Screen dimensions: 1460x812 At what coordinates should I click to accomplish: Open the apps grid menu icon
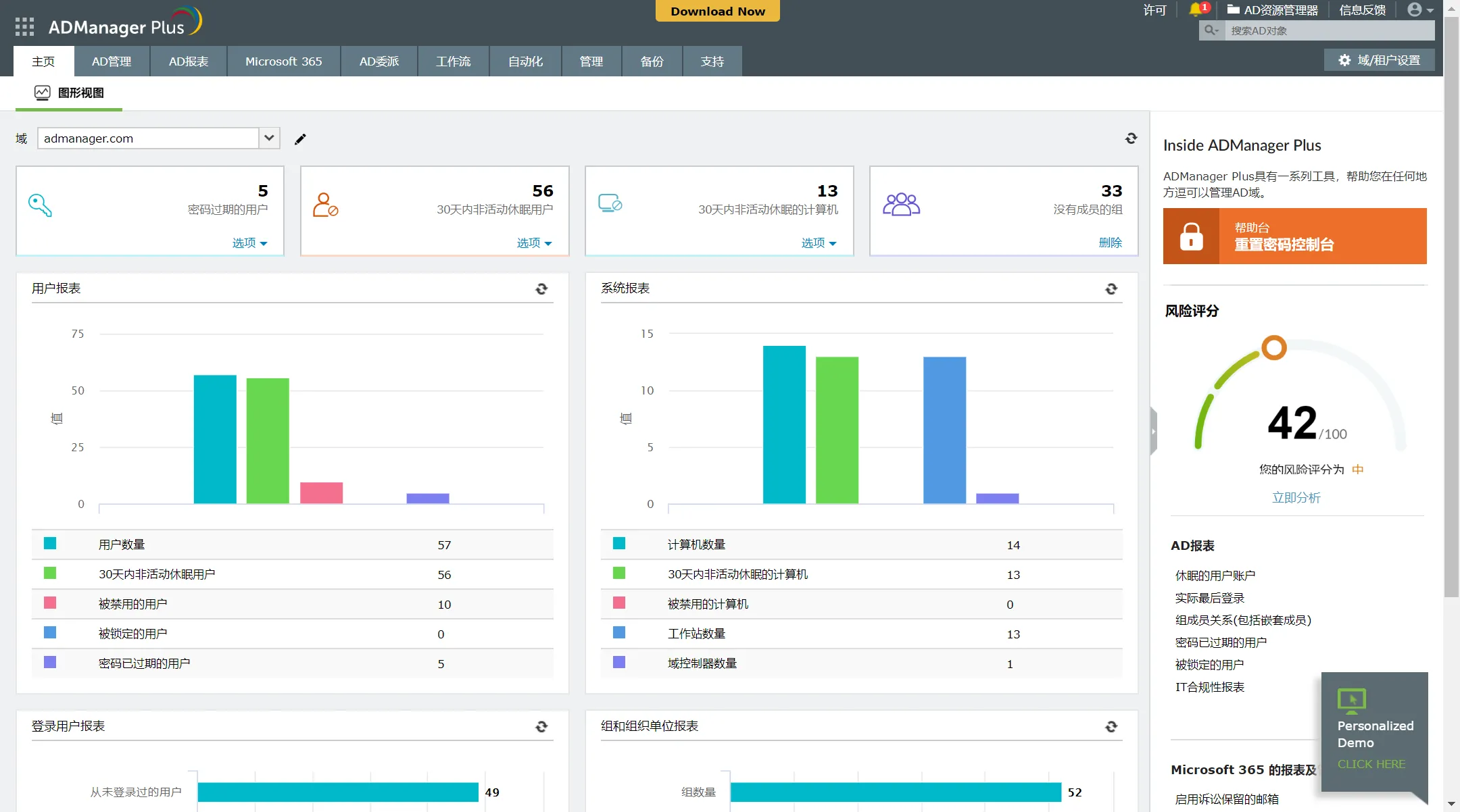click(24, 27)
